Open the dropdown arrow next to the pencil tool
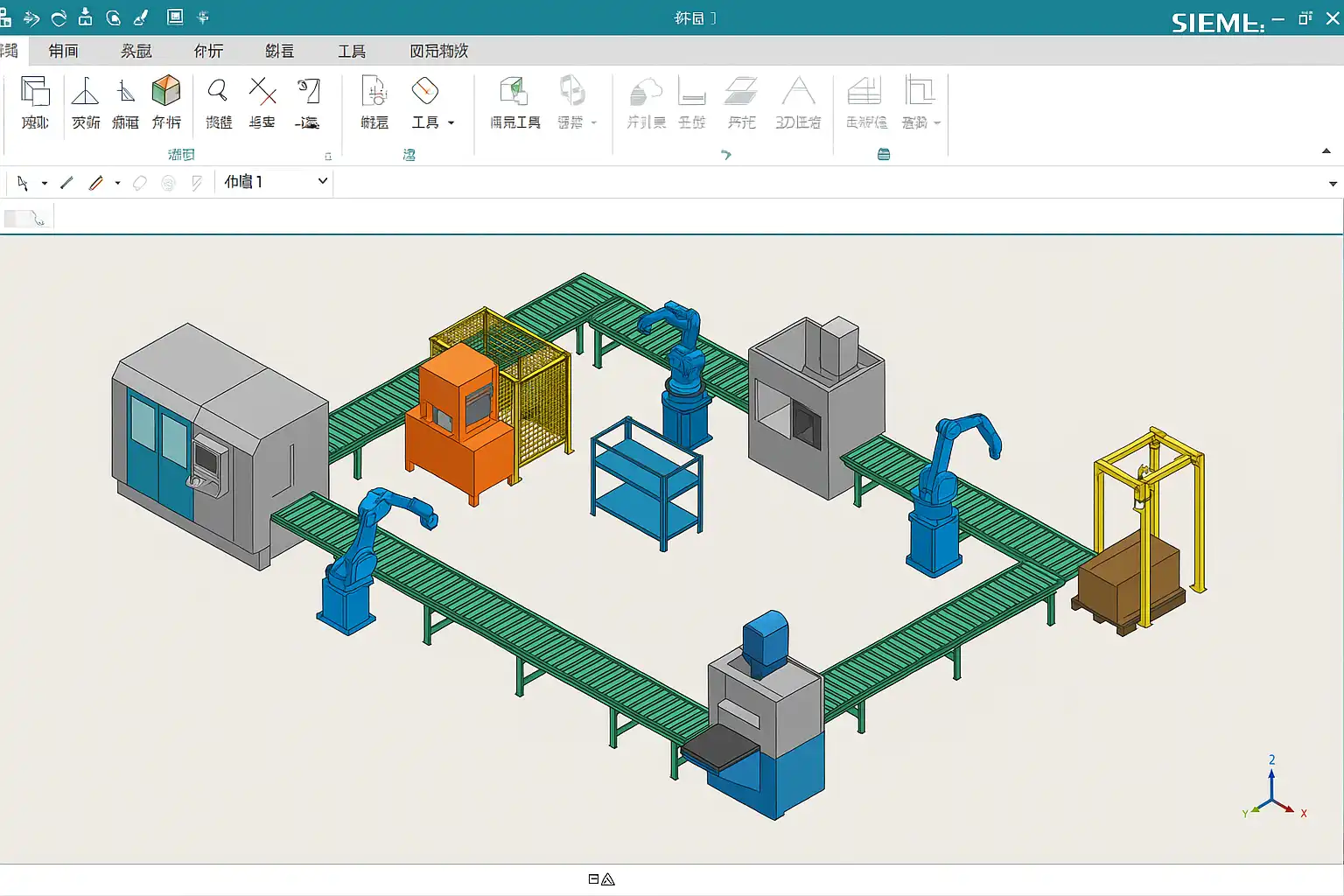1344x896 pixels. coord(117,183)
